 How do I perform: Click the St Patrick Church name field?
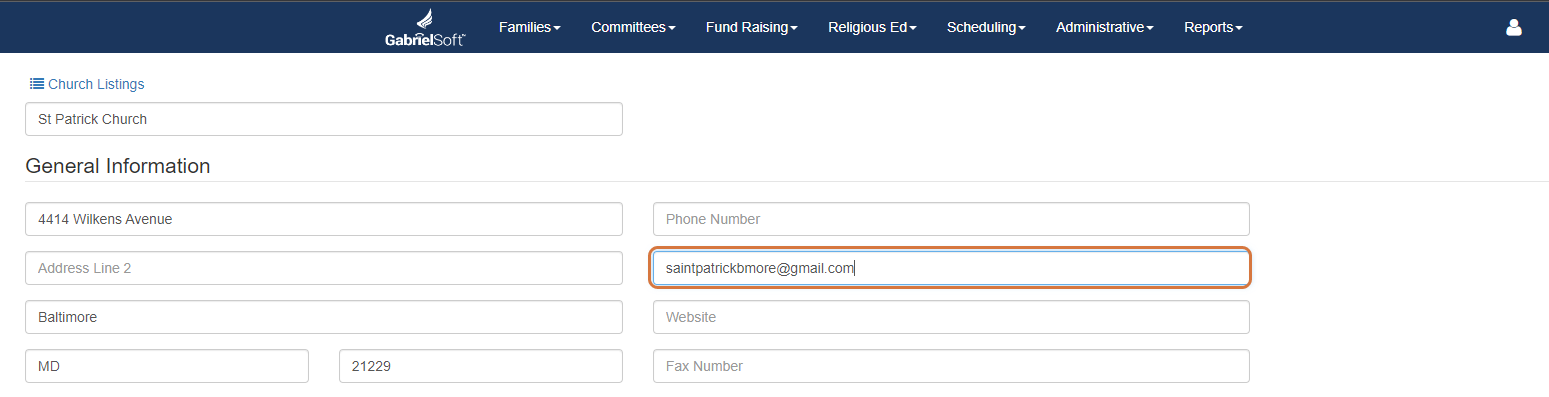[x=324, y=119]
